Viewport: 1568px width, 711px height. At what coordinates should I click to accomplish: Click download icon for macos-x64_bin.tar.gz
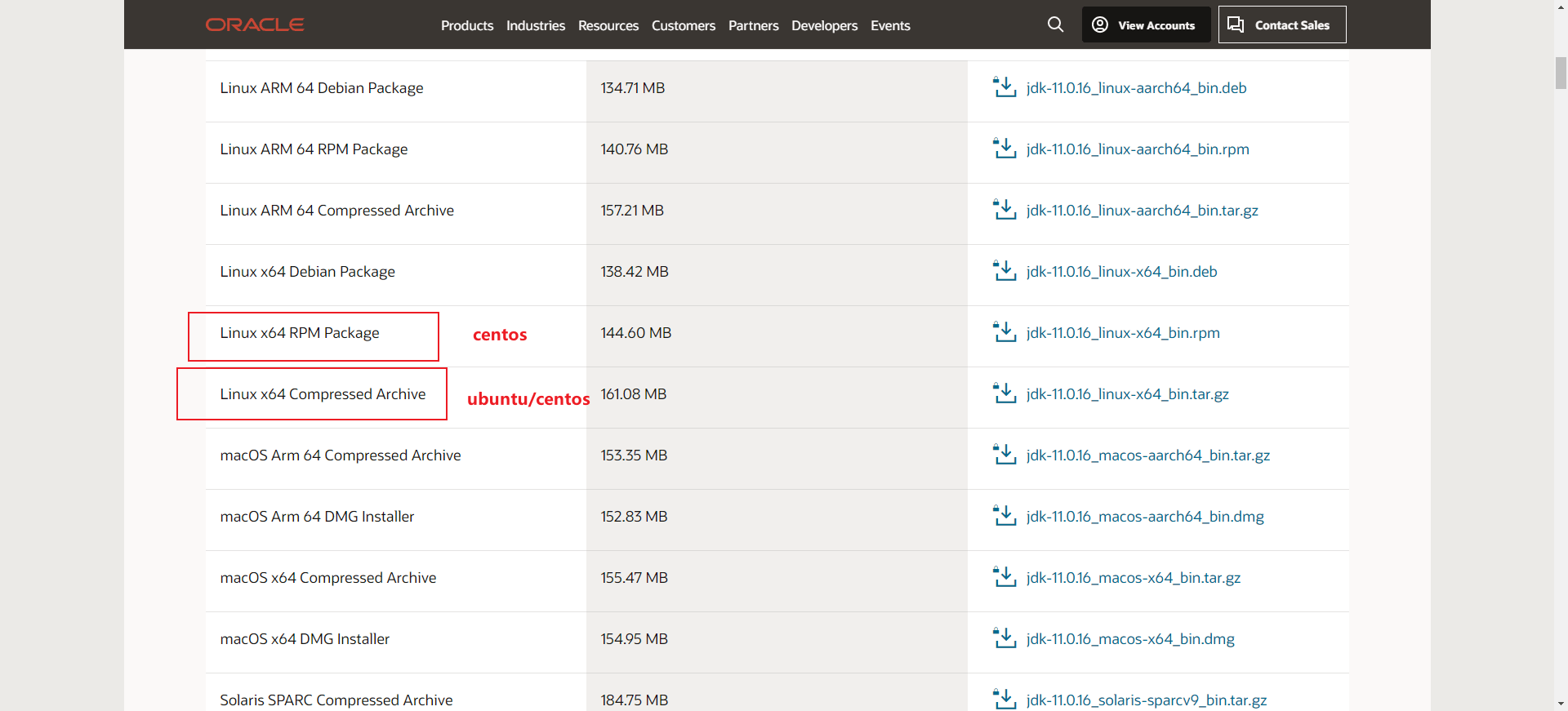1004,577
